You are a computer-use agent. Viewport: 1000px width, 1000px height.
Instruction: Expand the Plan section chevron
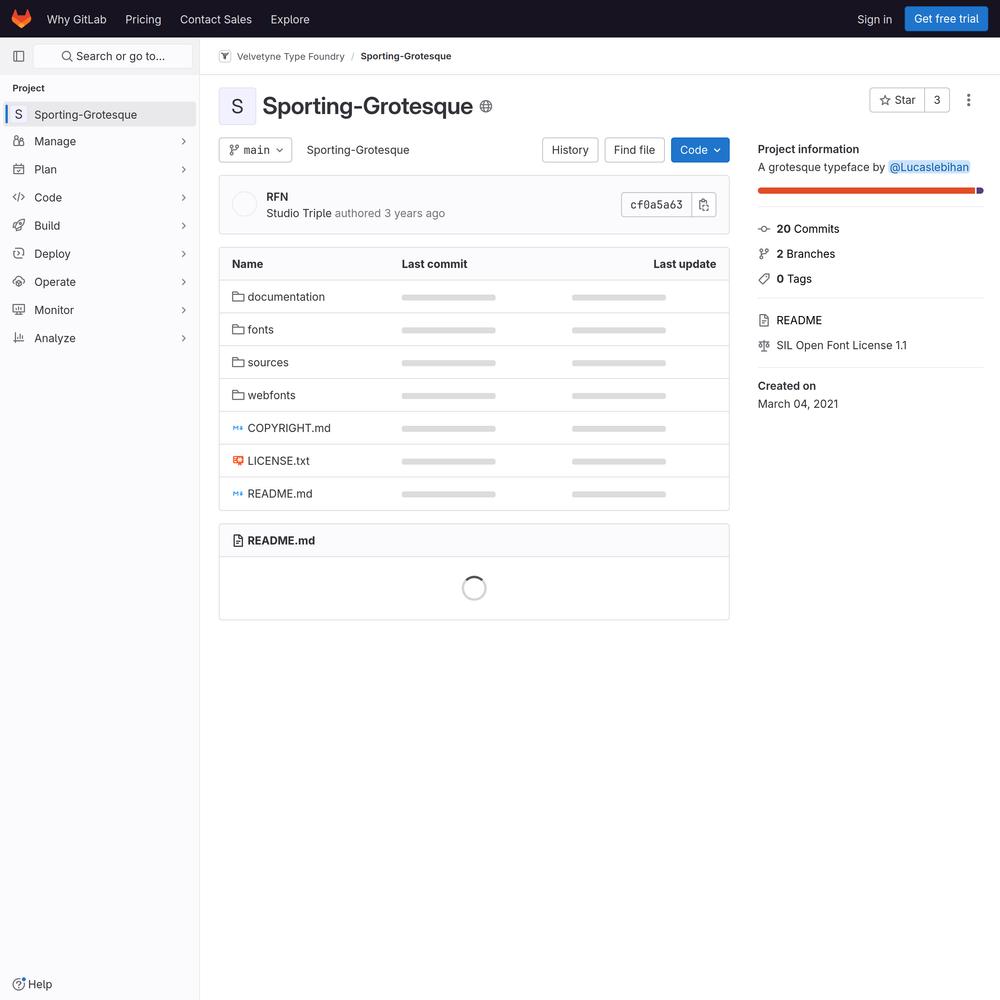(x=184, y=169)
